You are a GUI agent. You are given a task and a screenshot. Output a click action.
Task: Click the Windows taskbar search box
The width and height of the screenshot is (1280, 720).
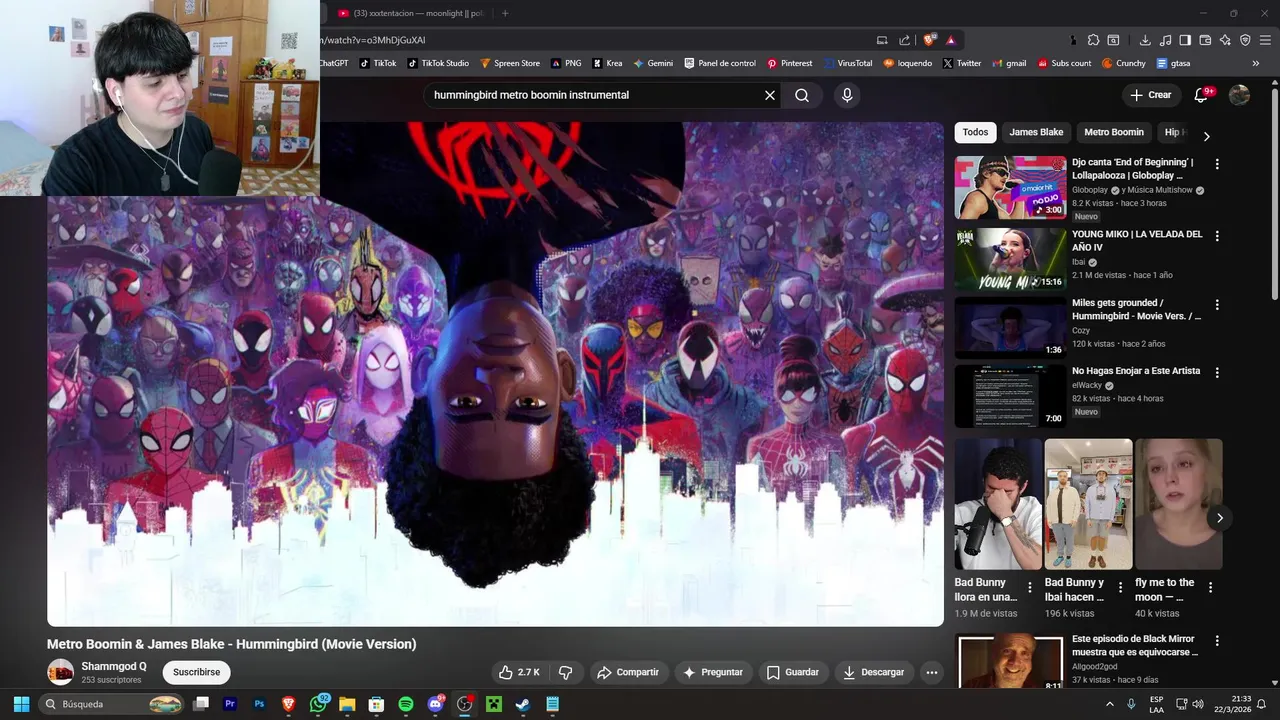coord(112,704)
